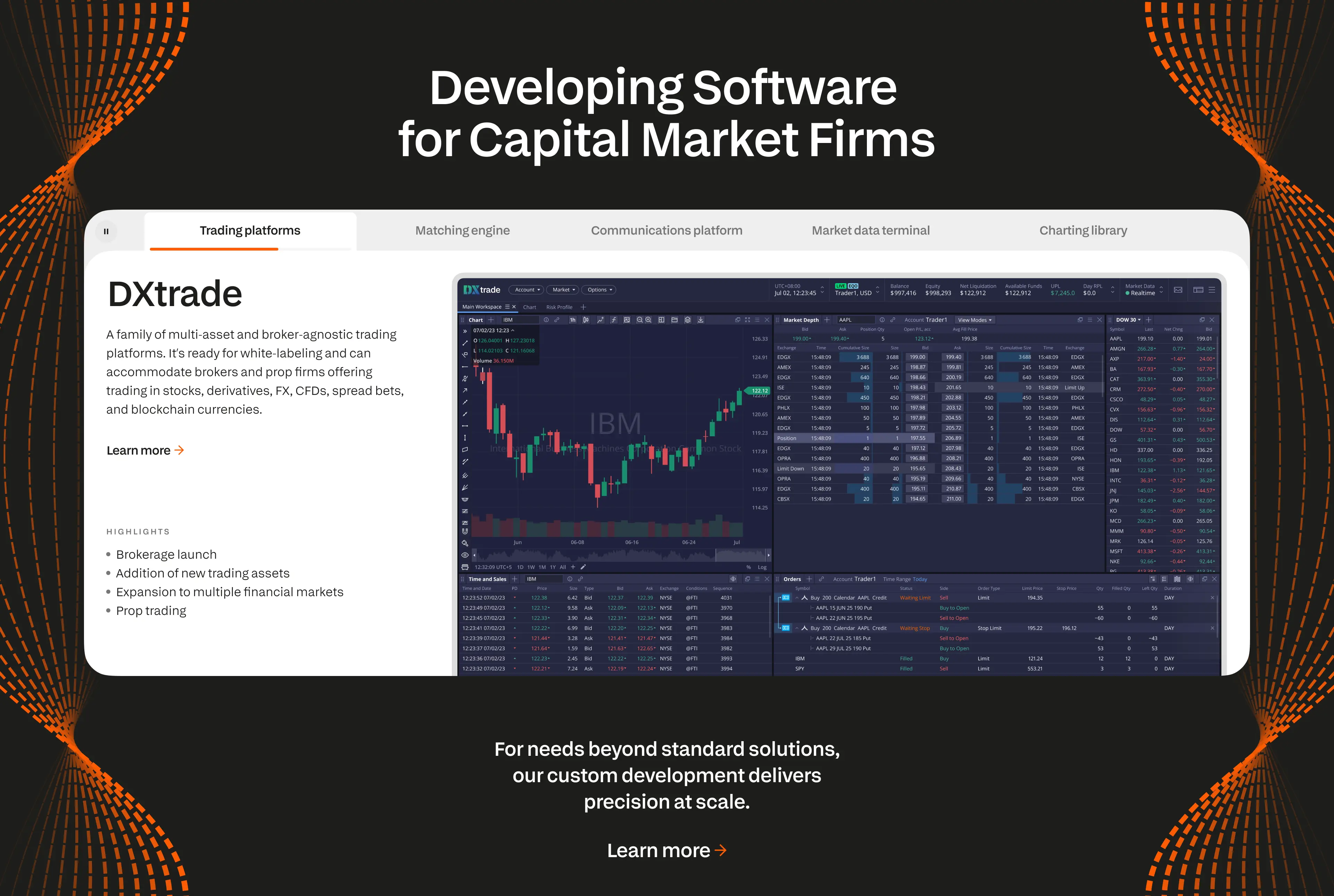This screenshot has width=1334, height=896.
Task: Open the Account dropdown in DXtrade
Action: coord(526,290)
